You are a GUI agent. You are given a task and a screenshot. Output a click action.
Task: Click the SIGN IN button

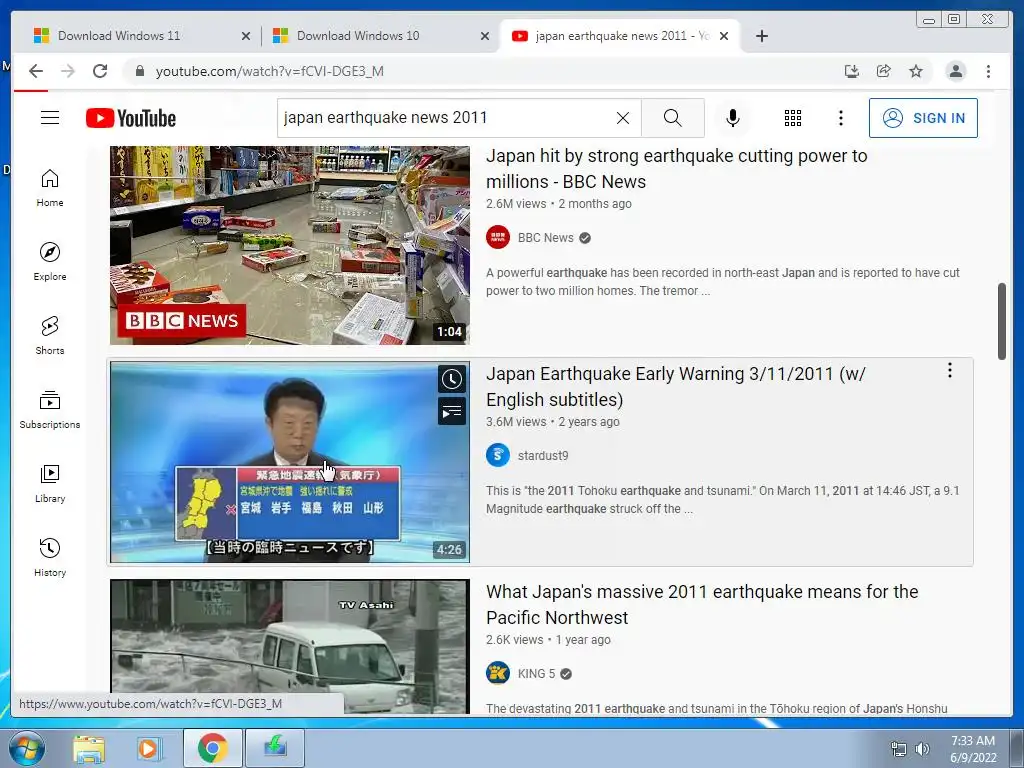click(923, 118)
